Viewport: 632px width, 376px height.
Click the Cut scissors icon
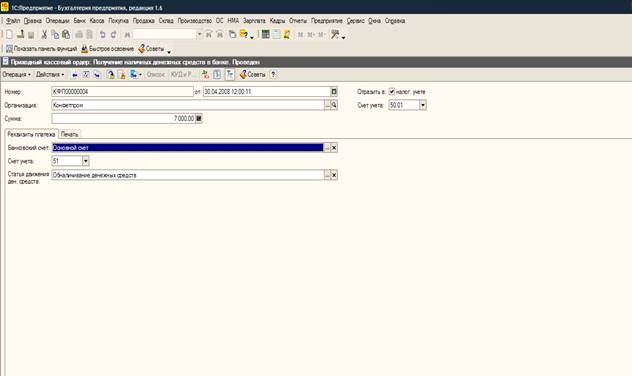tap(44, 35)
